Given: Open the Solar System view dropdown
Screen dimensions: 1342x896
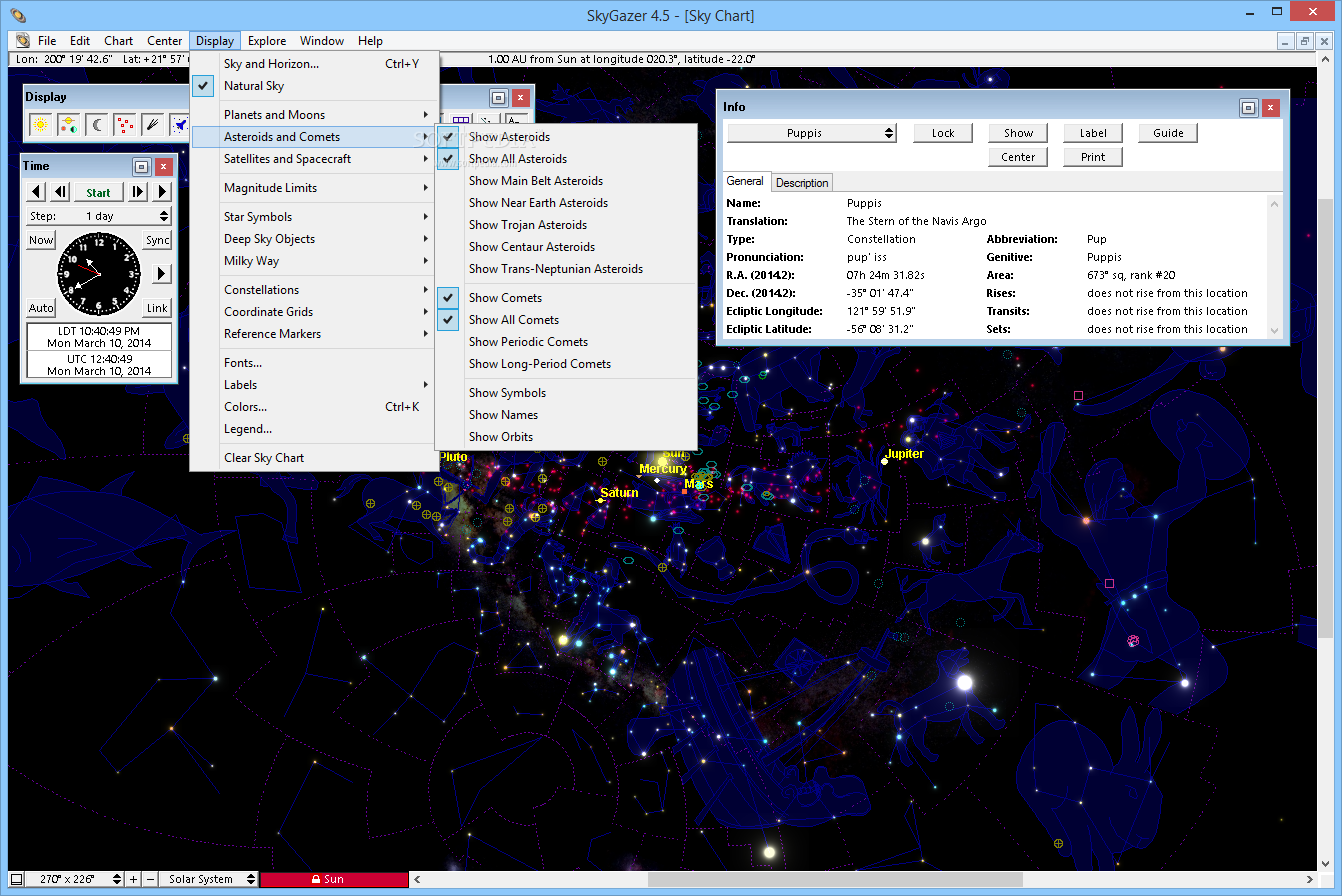Looking at the screenshot, I should [x=208, y=879].
